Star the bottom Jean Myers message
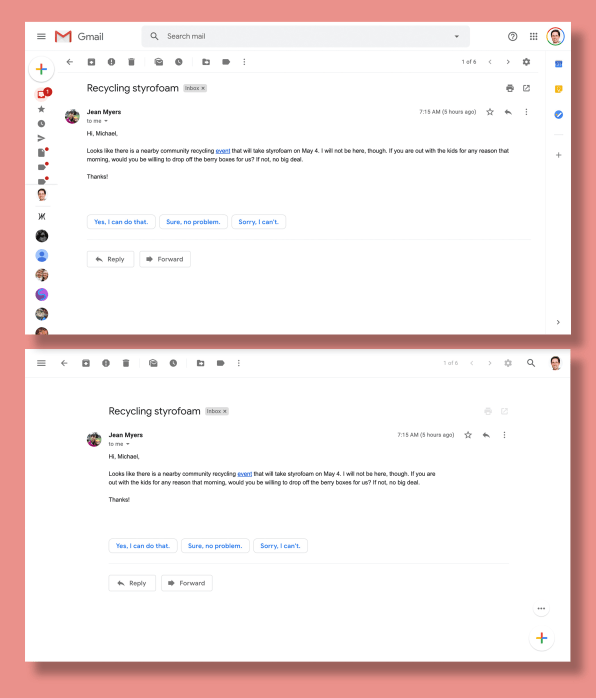This screenshot has height=698, width=596. pyautogui.click(x=468, y=435)
